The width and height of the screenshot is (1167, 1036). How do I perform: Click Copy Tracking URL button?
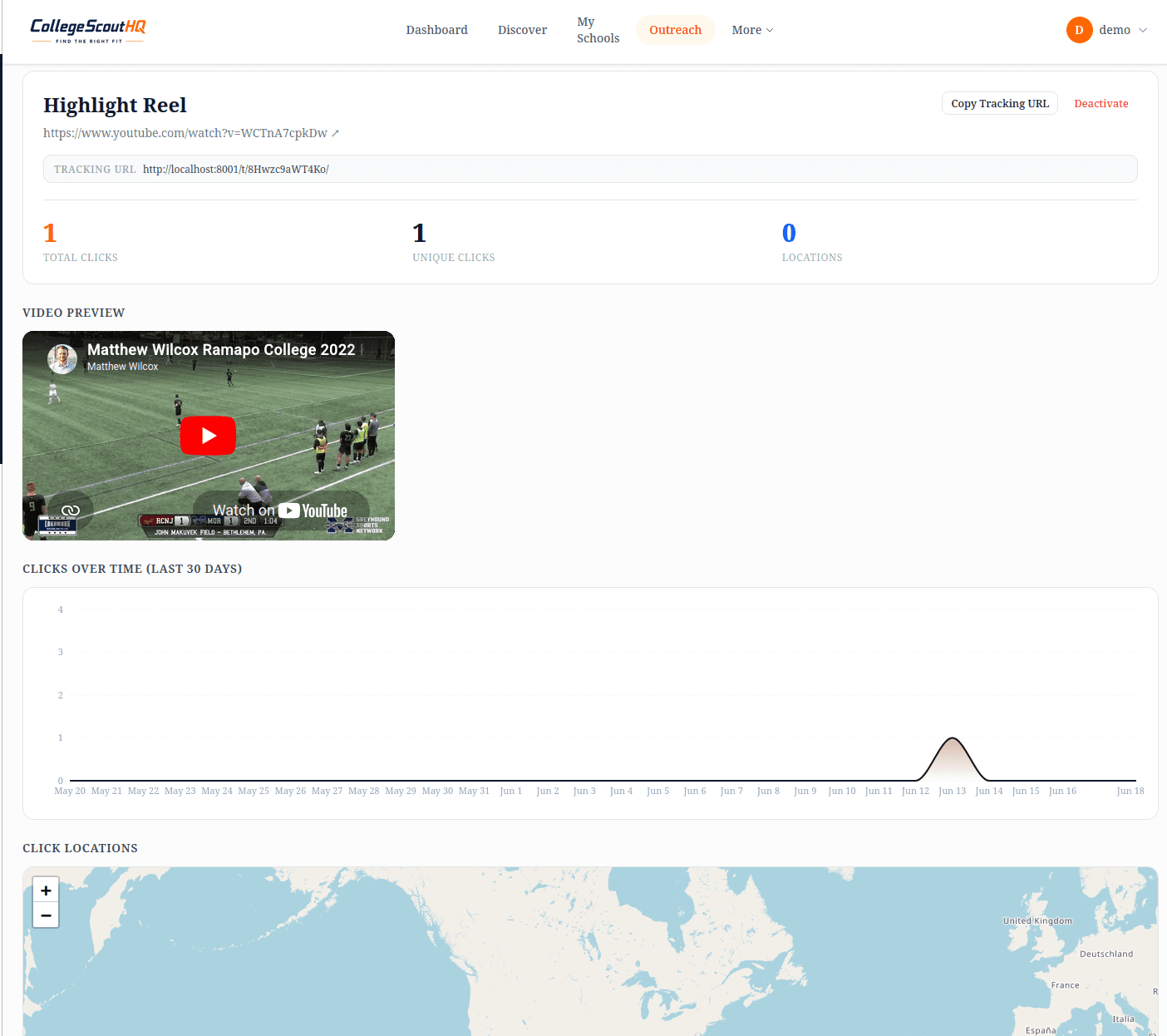(1000, 103)
